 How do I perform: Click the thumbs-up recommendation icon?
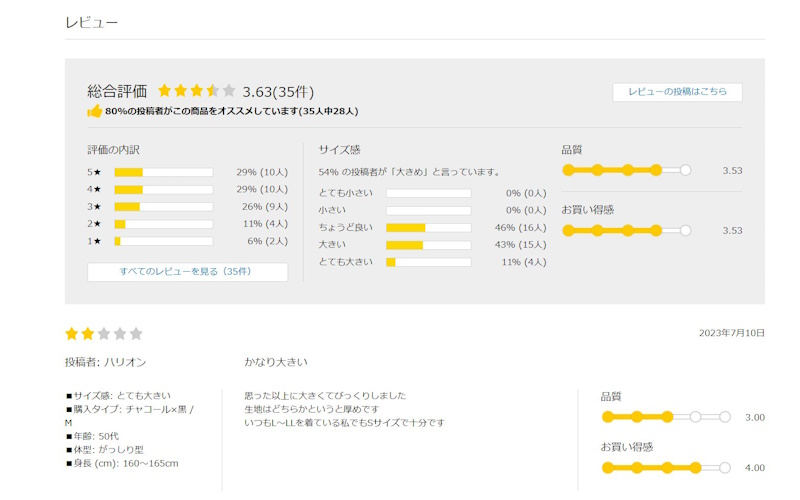pyautogui.click(x=95, y=111)
